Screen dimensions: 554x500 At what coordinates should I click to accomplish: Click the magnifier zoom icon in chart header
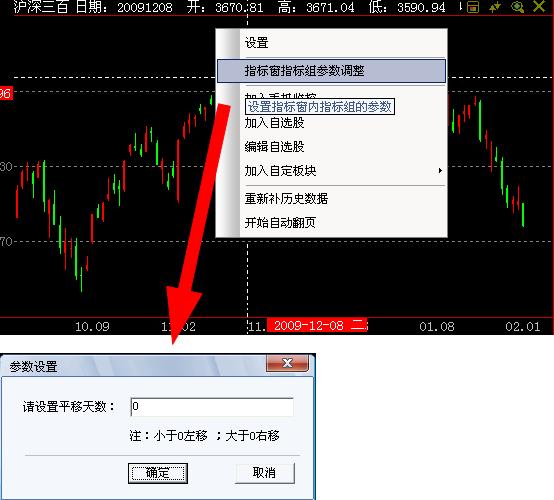click(518, 7)
